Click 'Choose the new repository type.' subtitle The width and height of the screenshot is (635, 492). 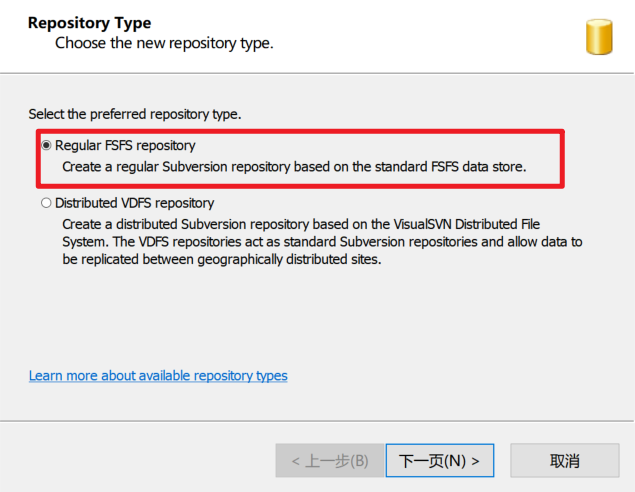(164, 43)
